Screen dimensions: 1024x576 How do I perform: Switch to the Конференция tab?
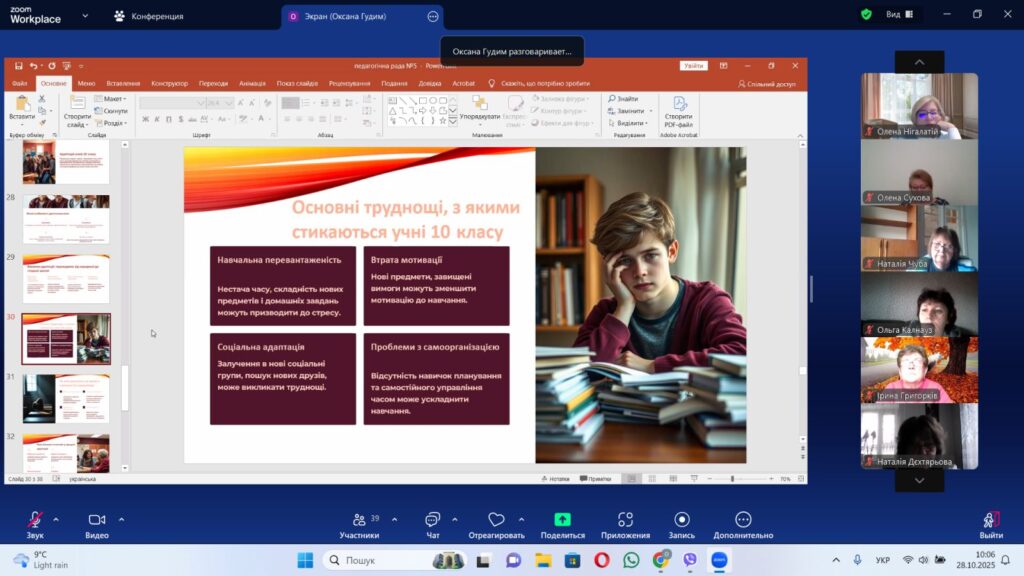(x=148, y=16)
